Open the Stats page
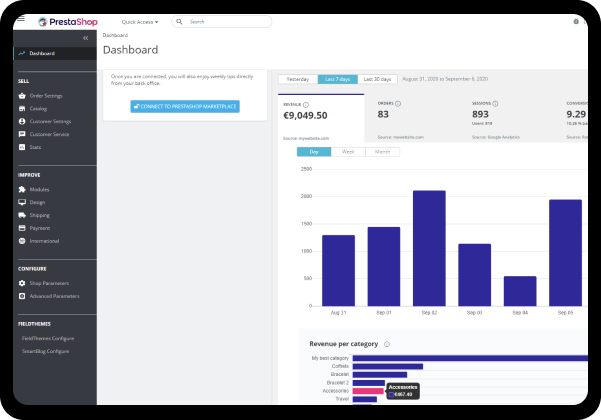 tap(36, 147)
